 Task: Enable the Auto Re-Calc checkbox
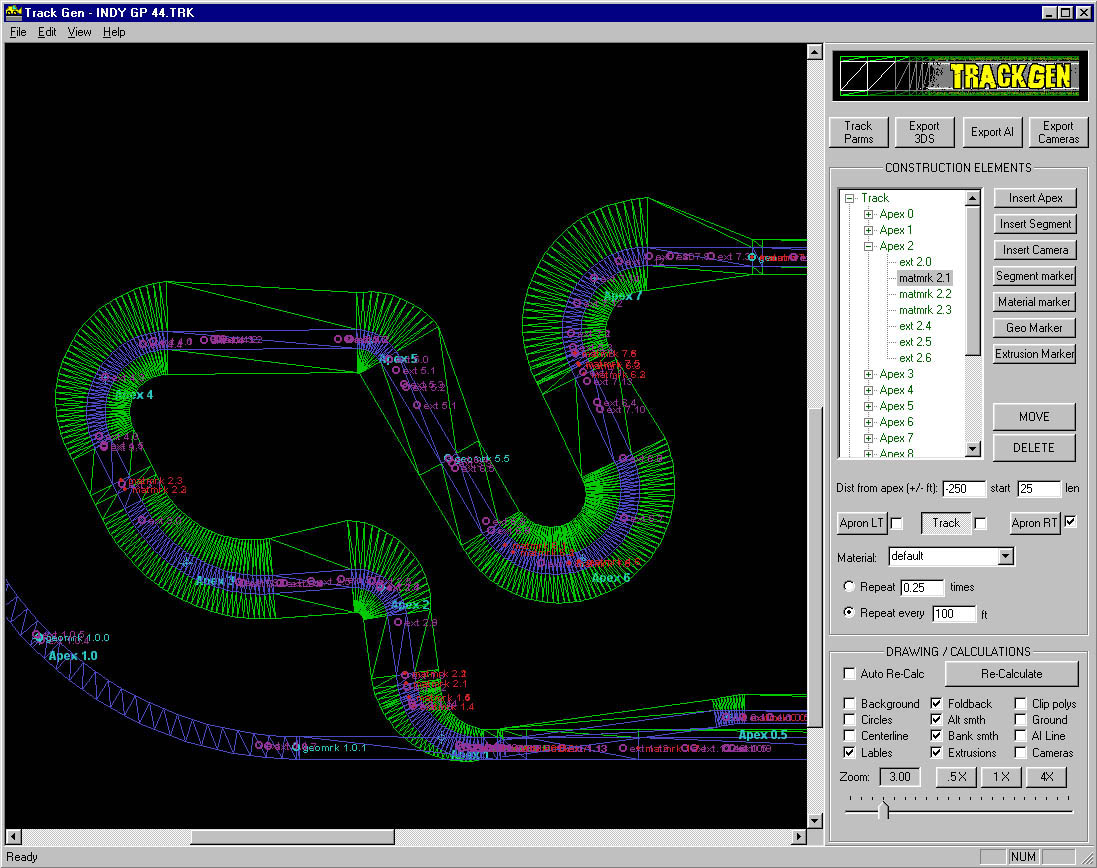[850, 674]
